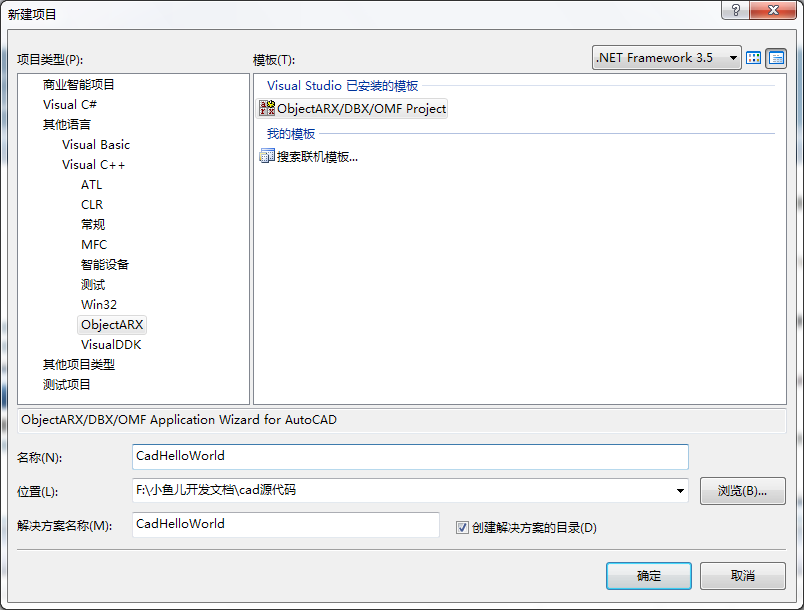Image resolution: width=804 pixels, height=610 pixels.
Task: Select 其他语言 tree node
Action: pos(67,125)
